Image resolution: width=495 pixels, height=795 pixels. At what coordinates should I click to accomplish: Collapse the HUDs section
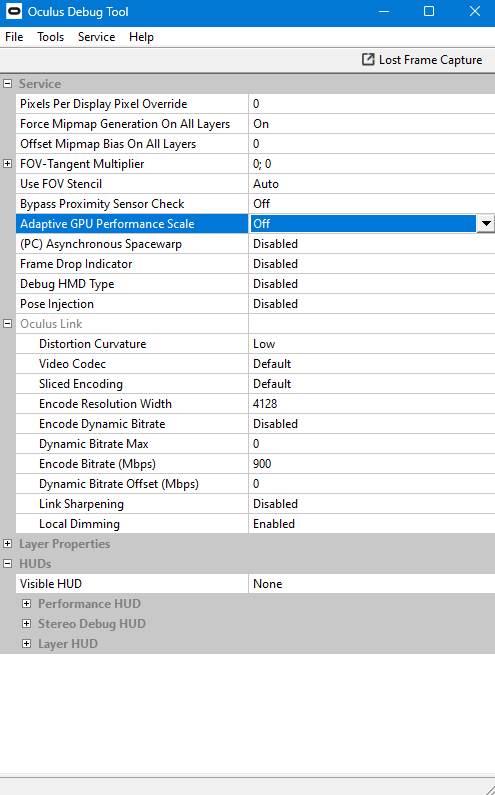pos(8,563)
